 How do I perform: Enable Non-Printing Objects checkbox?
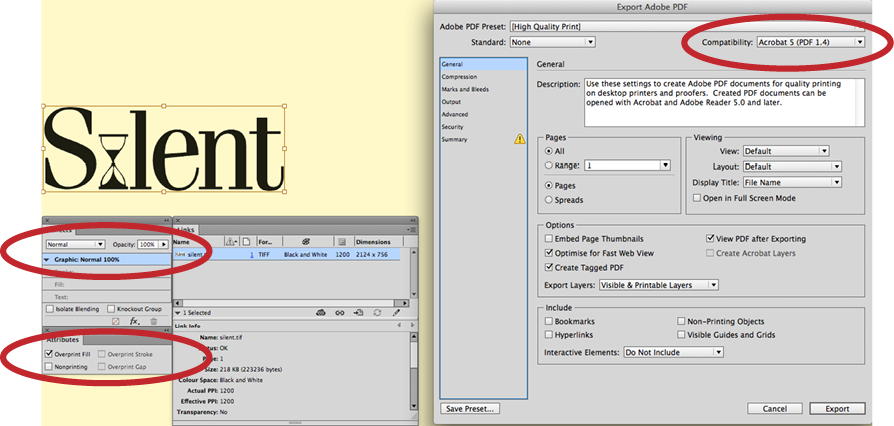[681, 322]
